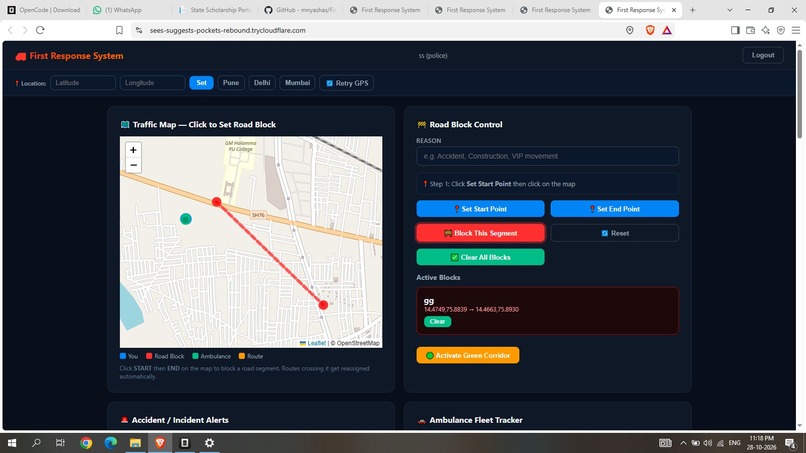Click the red Block This Segment button
The image size is (806, 453).
pyautogui.click(x=480, y=233)
